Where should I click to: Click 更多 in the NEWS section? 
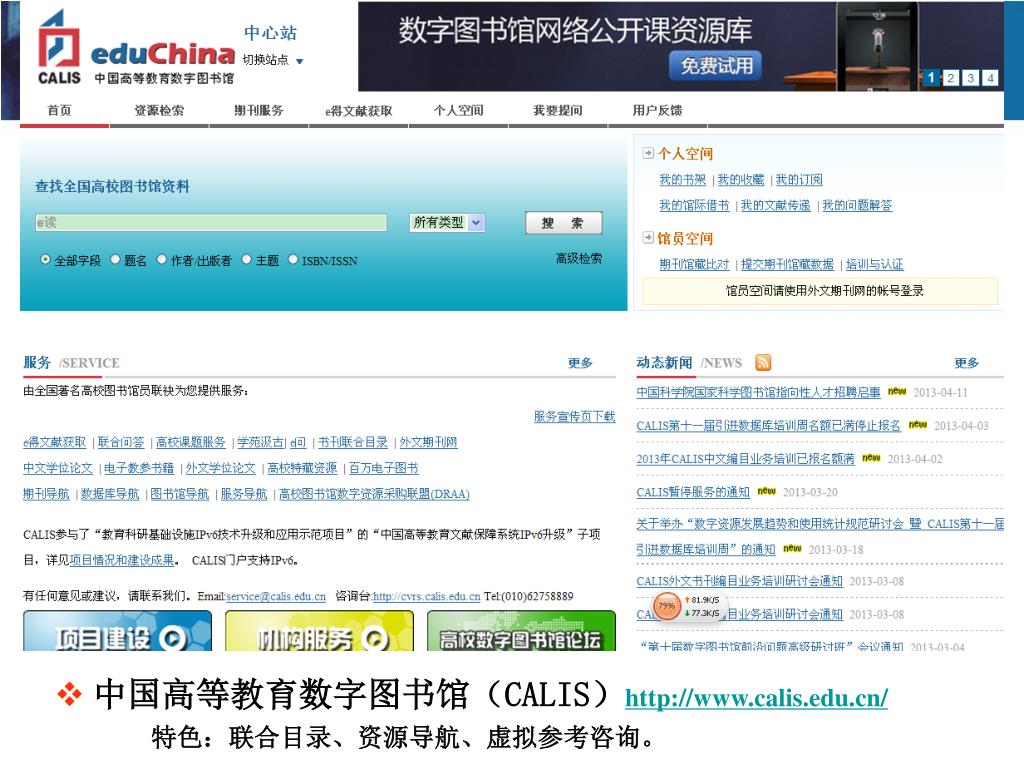[967, 363]
